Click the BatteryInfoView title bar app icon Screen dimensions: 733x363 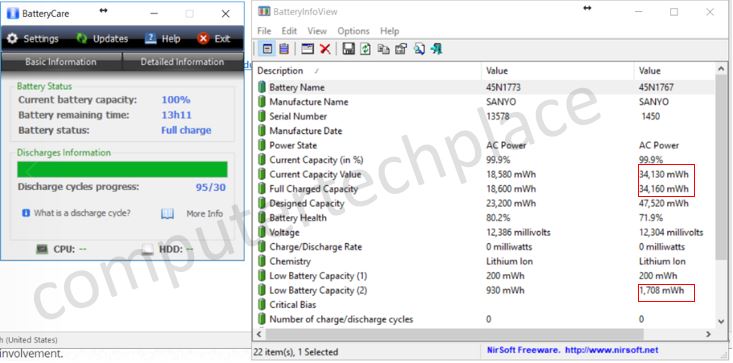click(264, 12)
